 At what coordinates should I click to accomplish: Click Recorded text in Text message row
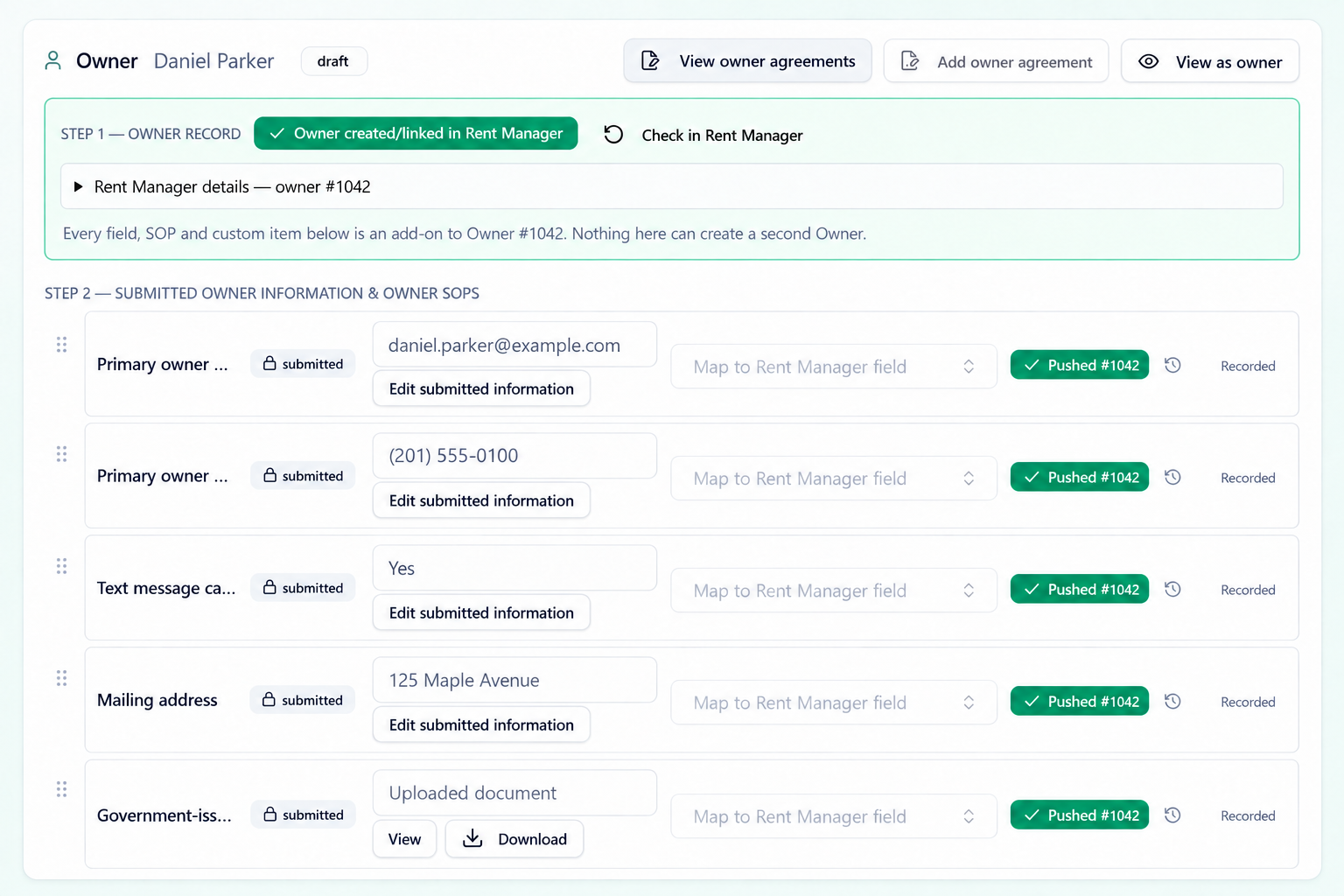(x=1248, y=590)
